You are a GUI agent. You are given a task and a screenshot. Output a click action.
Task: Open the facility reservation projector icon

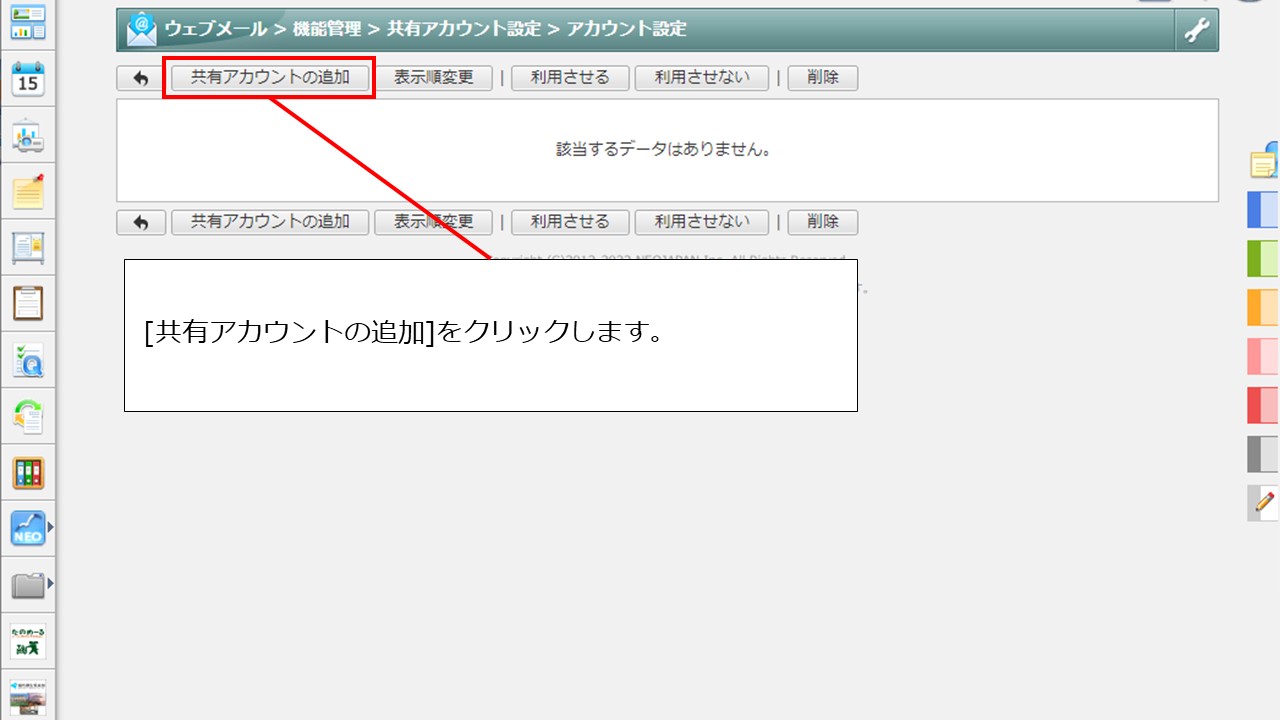(28, 135)
